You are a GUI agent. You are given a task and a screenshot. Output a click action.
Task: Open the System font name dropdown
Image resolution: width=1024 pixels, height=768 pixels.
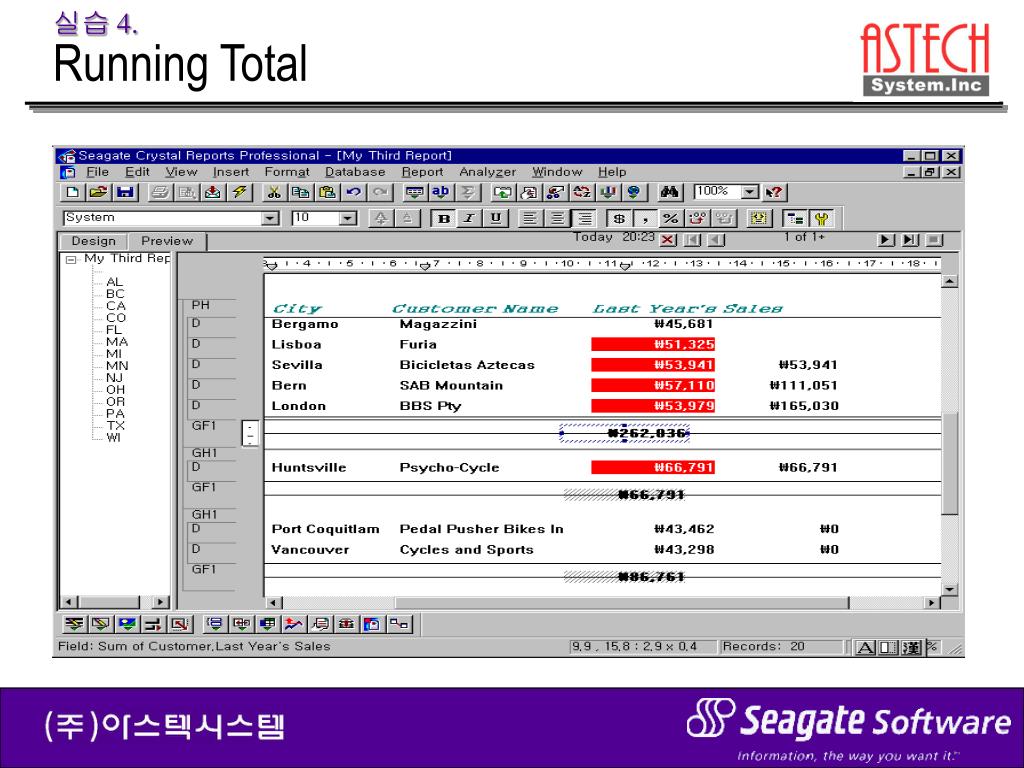tap(270, 218)
